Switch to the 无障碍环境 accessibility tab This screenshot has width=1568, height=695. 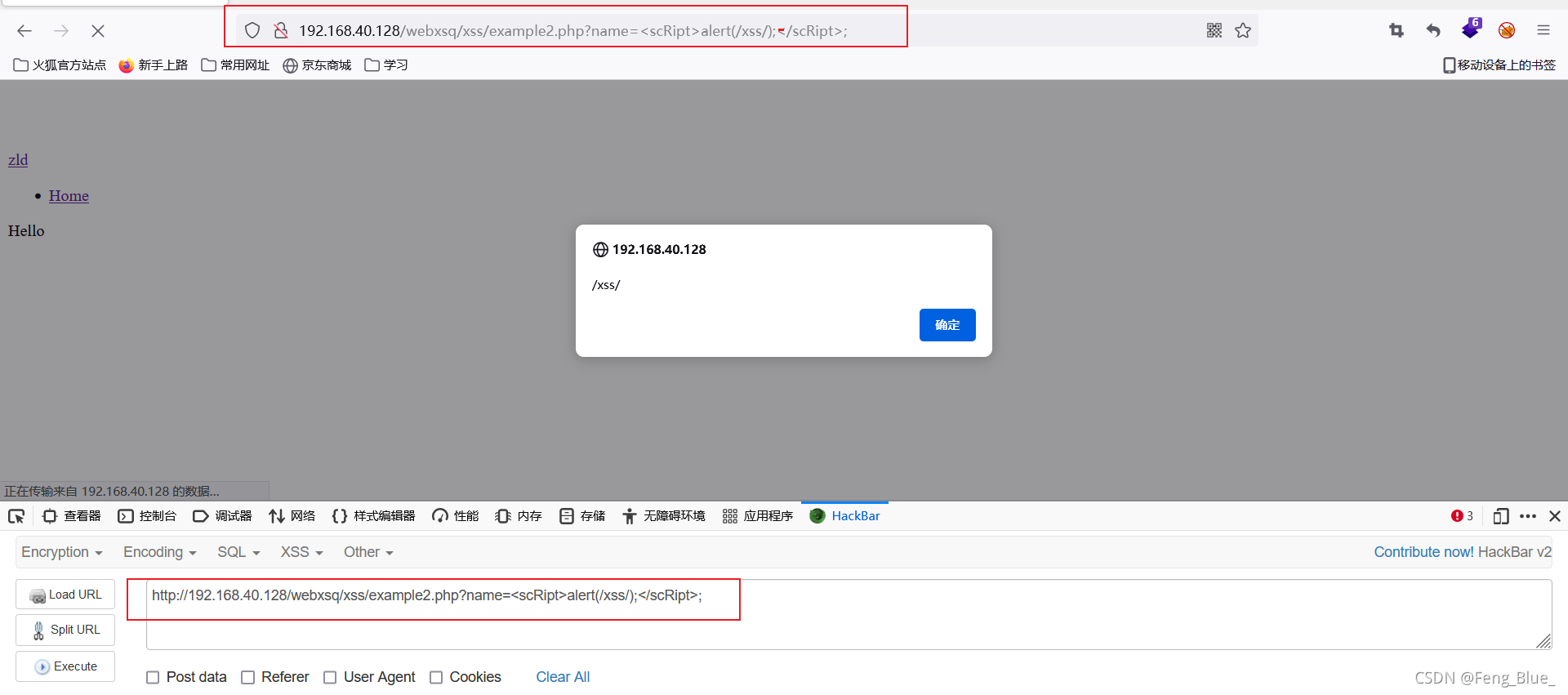click(663, 516)
